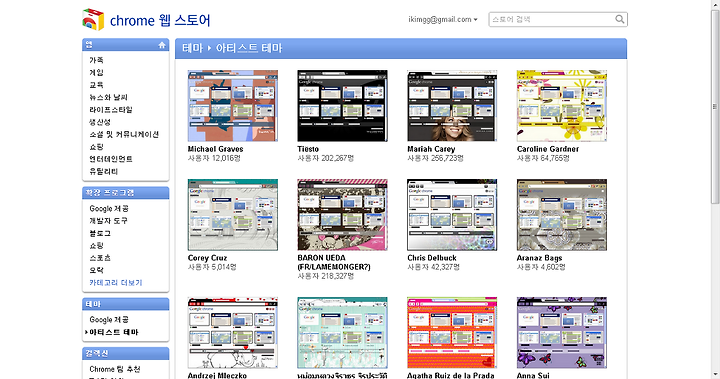
Task: Open Google 제공 under themes
Action: pyautogui.click(x=109, y=320)
